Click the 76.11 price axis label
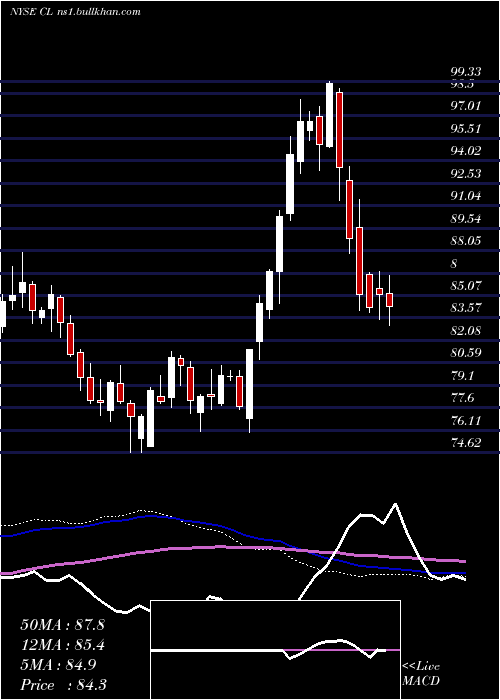500x700 pixels. pos(466,421)
